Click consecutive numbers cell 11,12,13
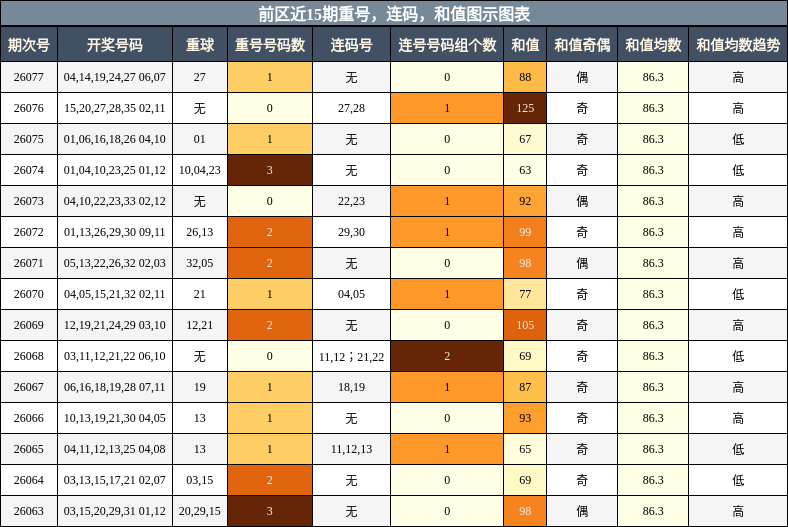This screenshot has width=788, height=527. click(x=351, y=449)
